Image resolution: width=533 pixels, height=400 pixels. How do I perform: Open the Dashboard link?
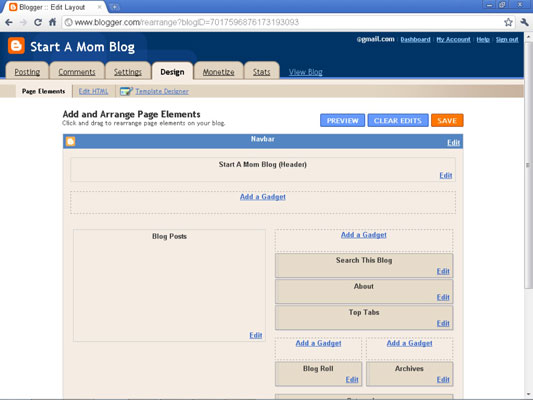(415, 39)
